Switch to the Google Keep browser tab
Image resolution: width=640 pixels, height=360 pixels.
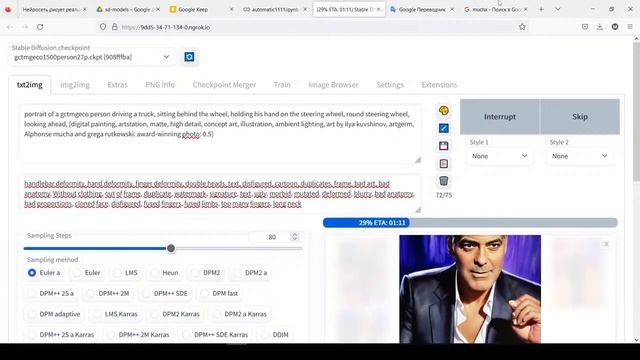click(x=201, y=9)
